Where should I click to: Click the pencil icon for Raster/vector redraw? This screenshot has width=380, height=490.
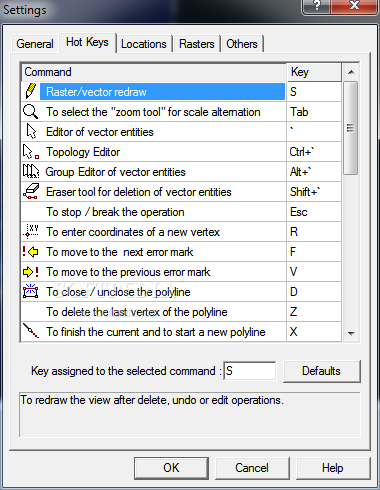30,91
